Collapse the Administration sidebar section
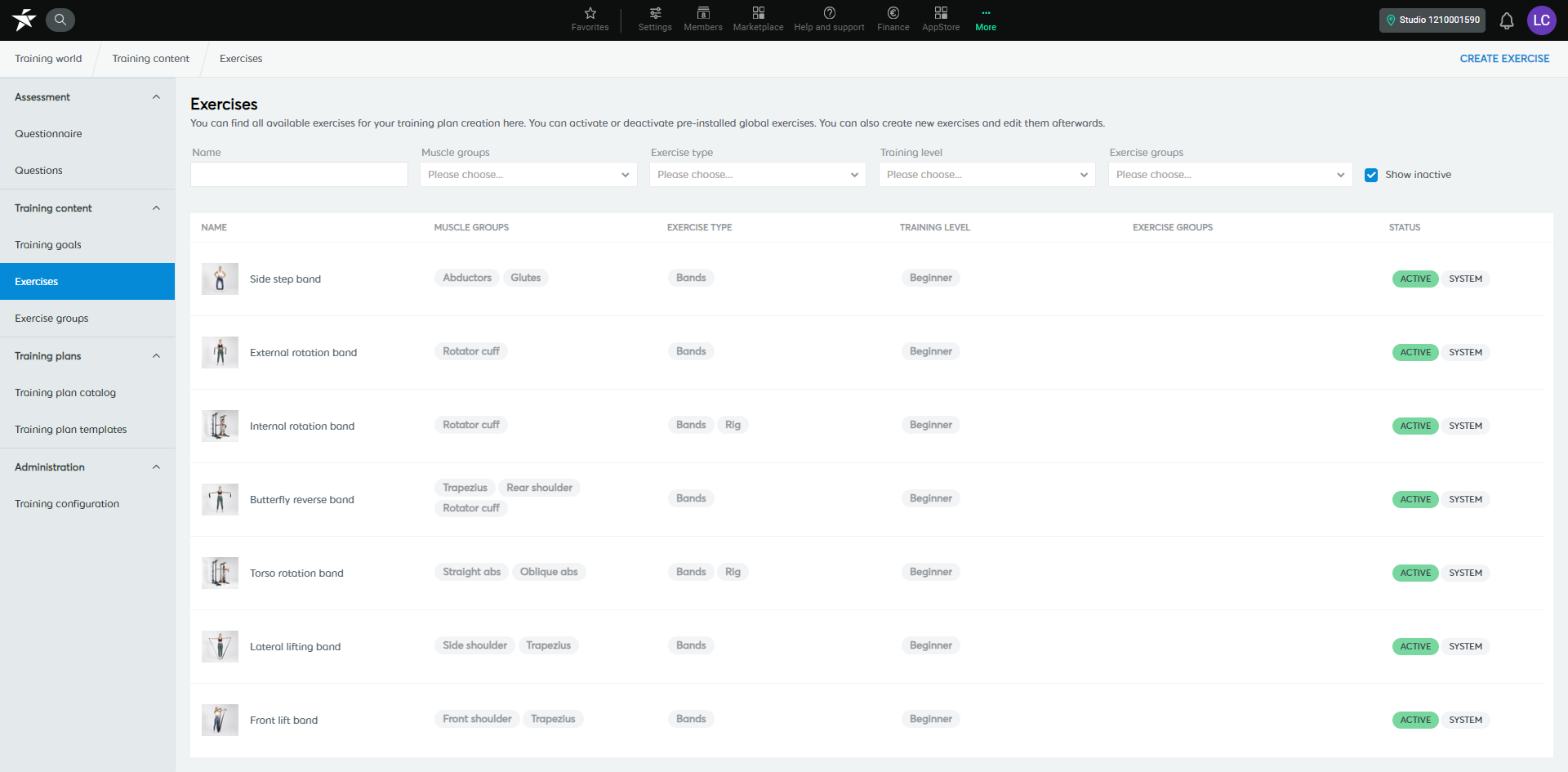 pyautogui.click(x=156, y=467)
